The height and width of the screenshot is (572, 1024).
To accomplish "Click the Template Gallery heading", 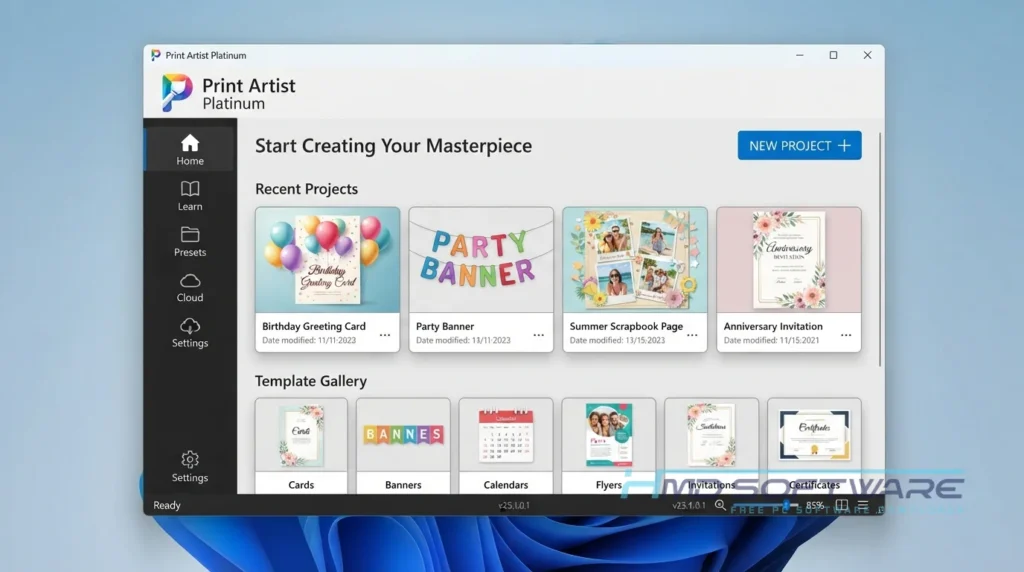I will [x=311, y=381].
